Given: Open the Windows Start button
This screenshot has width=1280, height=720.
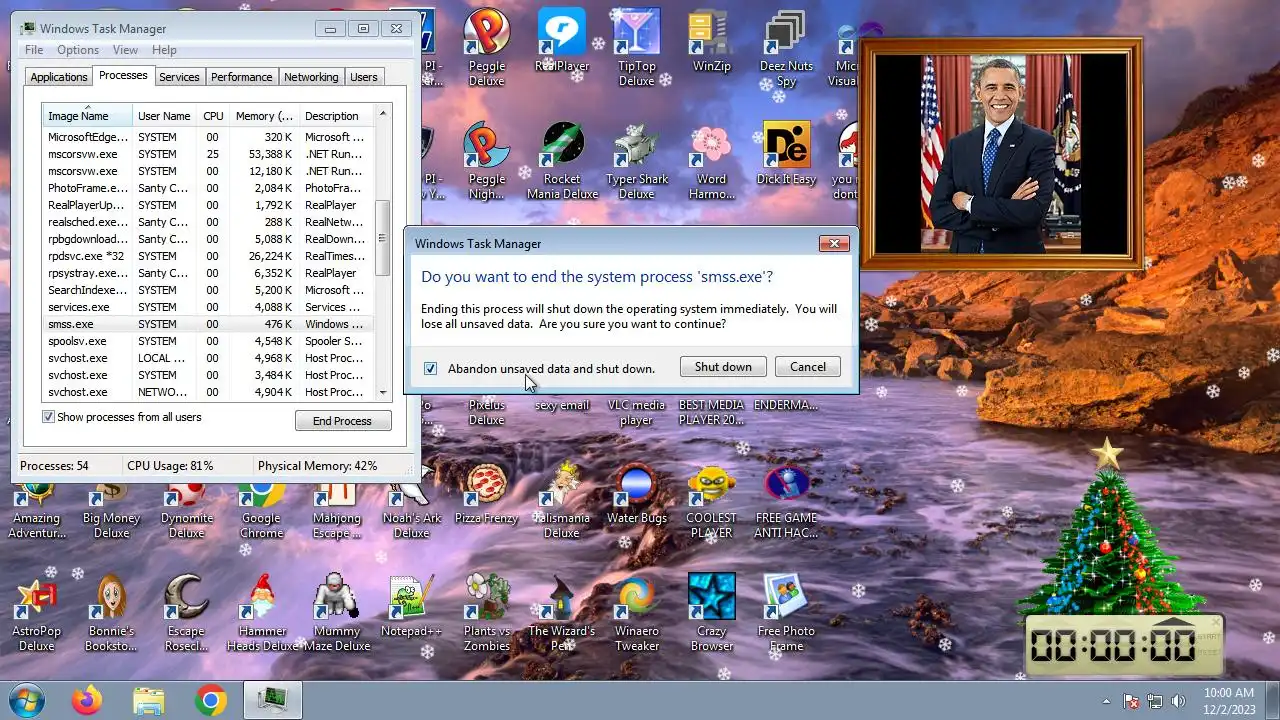Looking at the screenshot, I should [25, 700].
